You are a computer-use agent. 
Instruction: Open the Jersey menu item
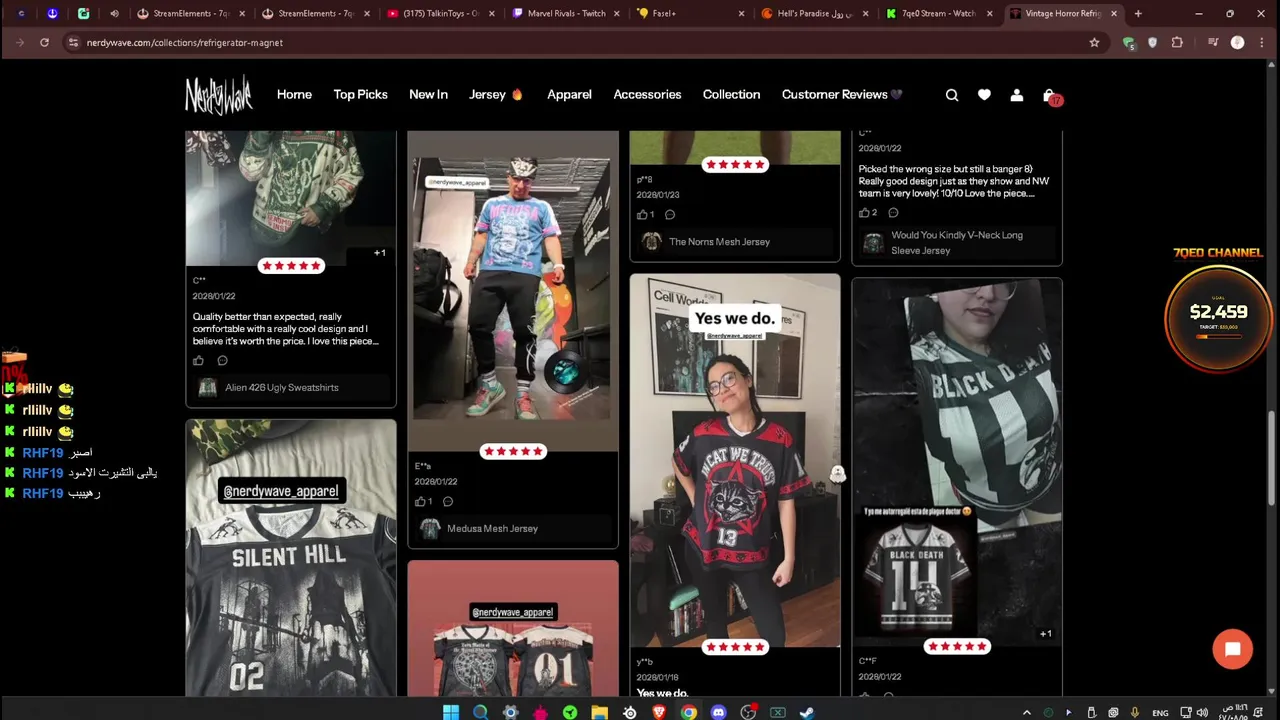point(496,94)
